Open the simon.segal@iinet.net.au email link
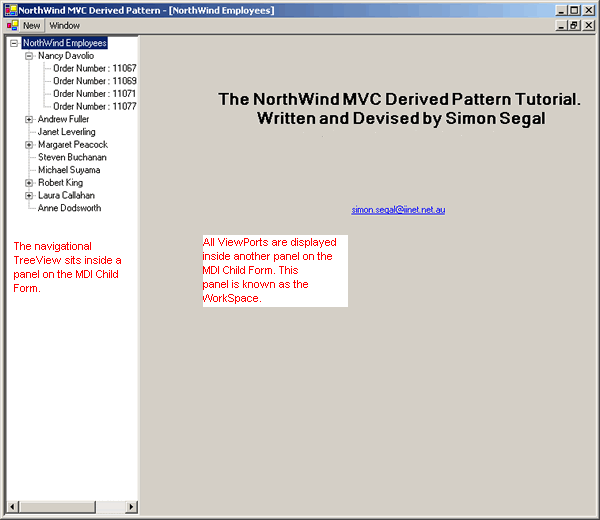The image size is (600, 520). [x=398, y=210]
